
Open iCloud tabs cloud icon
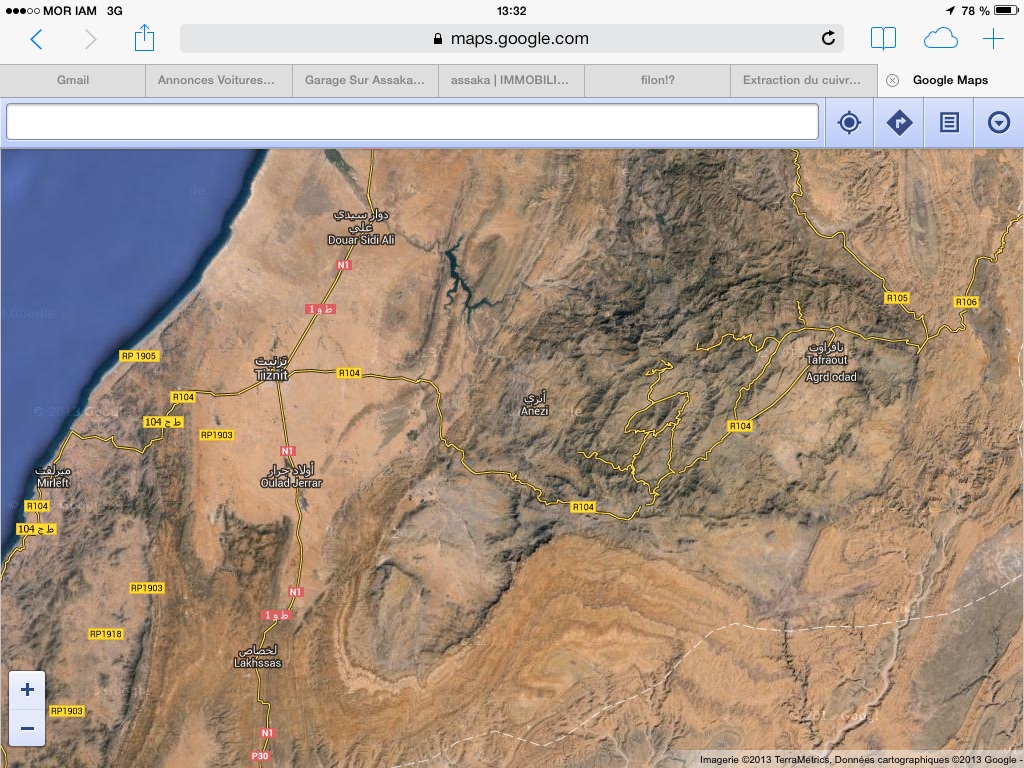940,39
